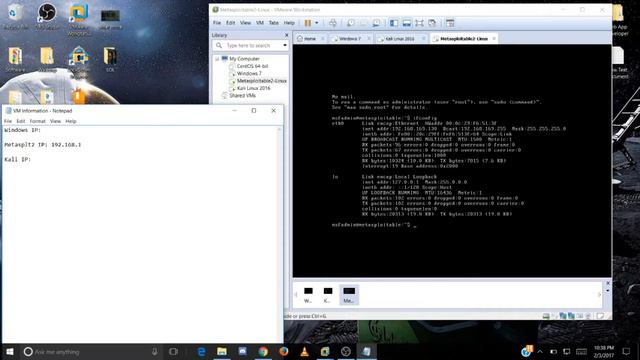Viewport: 640px width, 360px height.
Task: Close the Metasploitable2-Linux tab
Action: pos(494,38)
